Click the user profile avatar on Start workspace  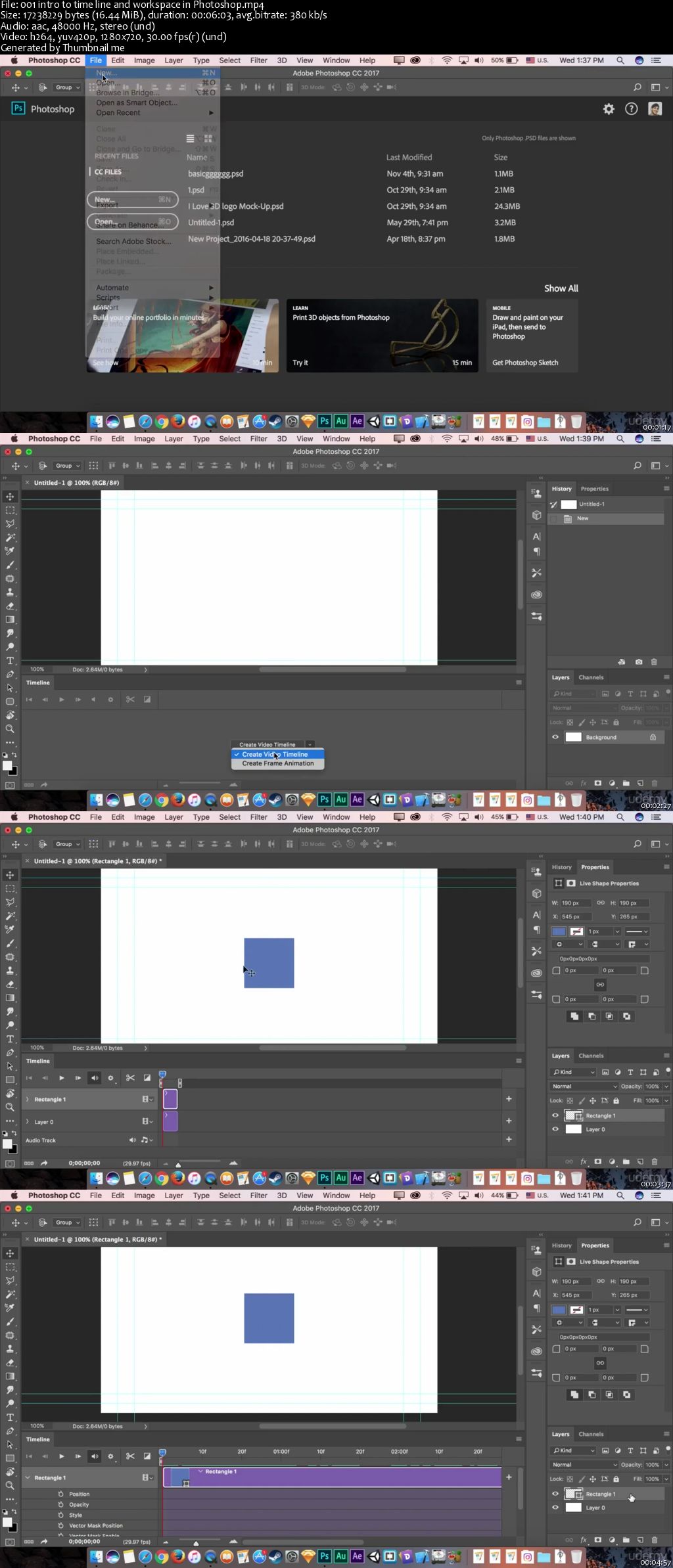(x=655, y=109)
